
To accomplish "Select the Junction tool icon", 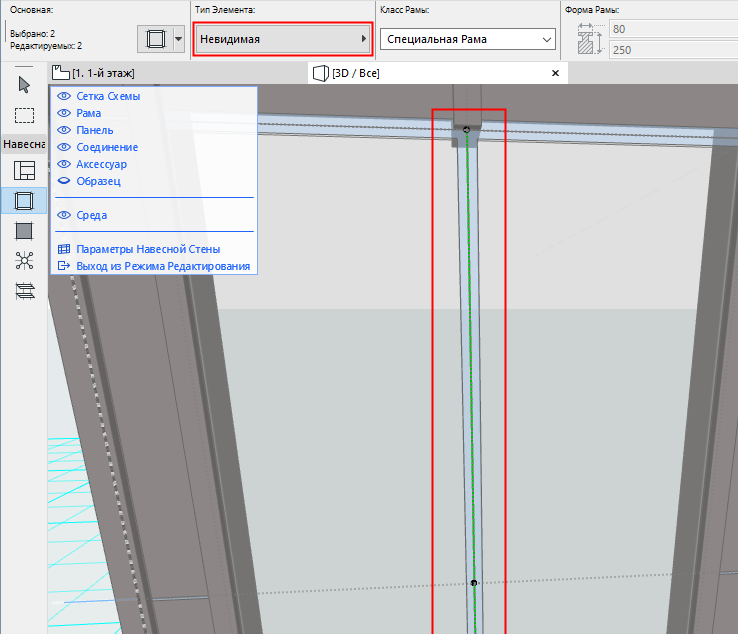I will click(x=24, y=260).
